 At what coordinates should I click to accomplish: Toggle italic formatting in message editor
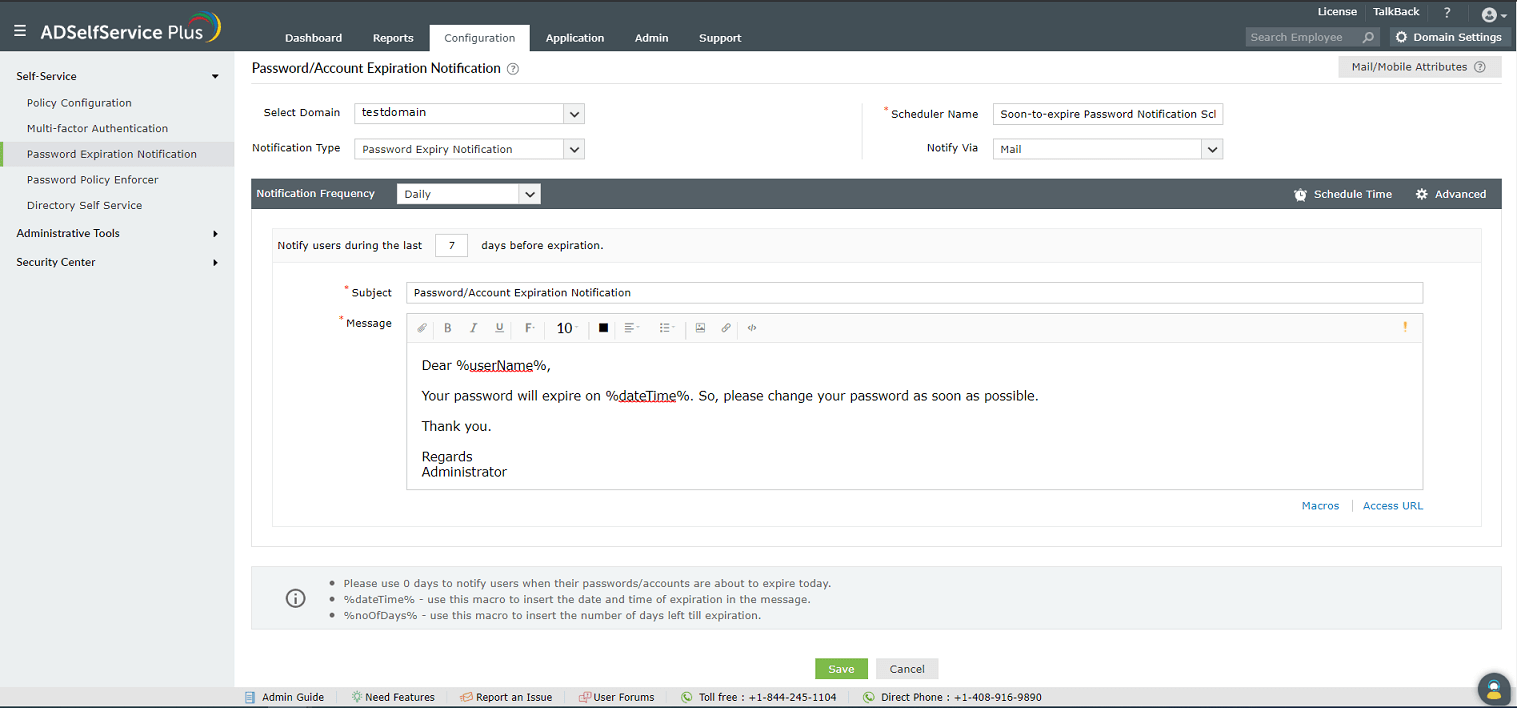click(x=474, y=328)
